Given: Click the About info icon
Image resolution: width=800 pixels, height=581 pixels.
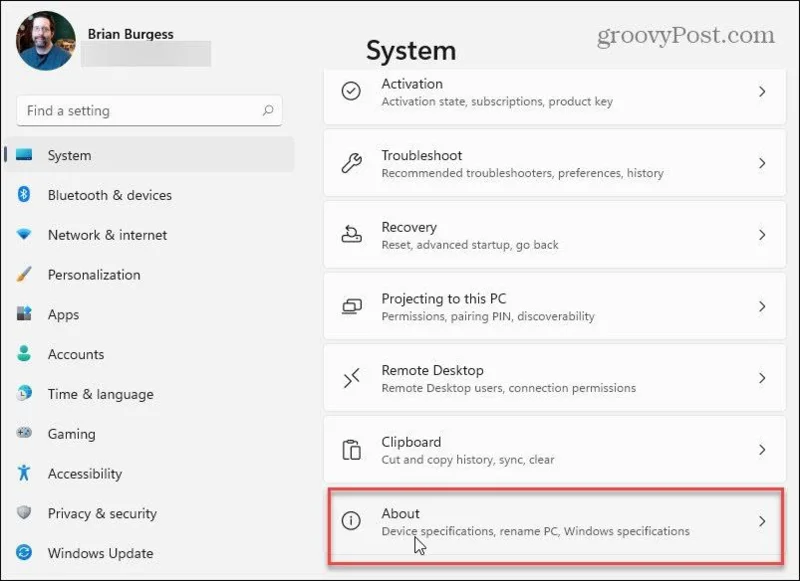Looking at the screenshot, I should coord(351,521).
